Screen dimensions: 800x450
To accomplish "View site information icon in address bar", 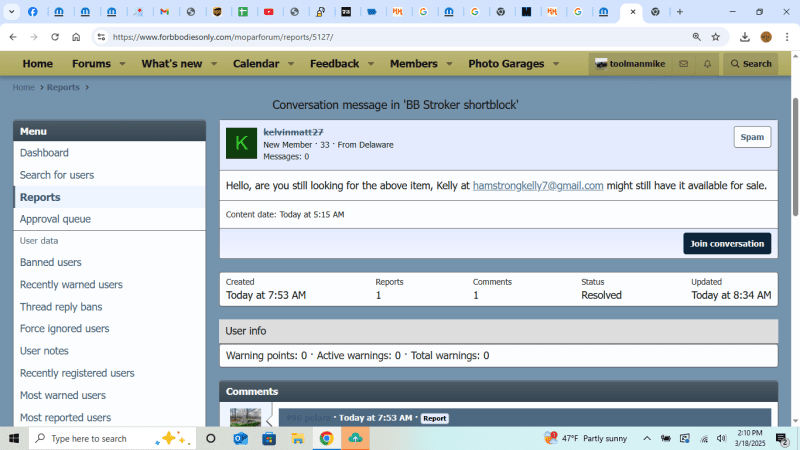I will coord(101,37).
